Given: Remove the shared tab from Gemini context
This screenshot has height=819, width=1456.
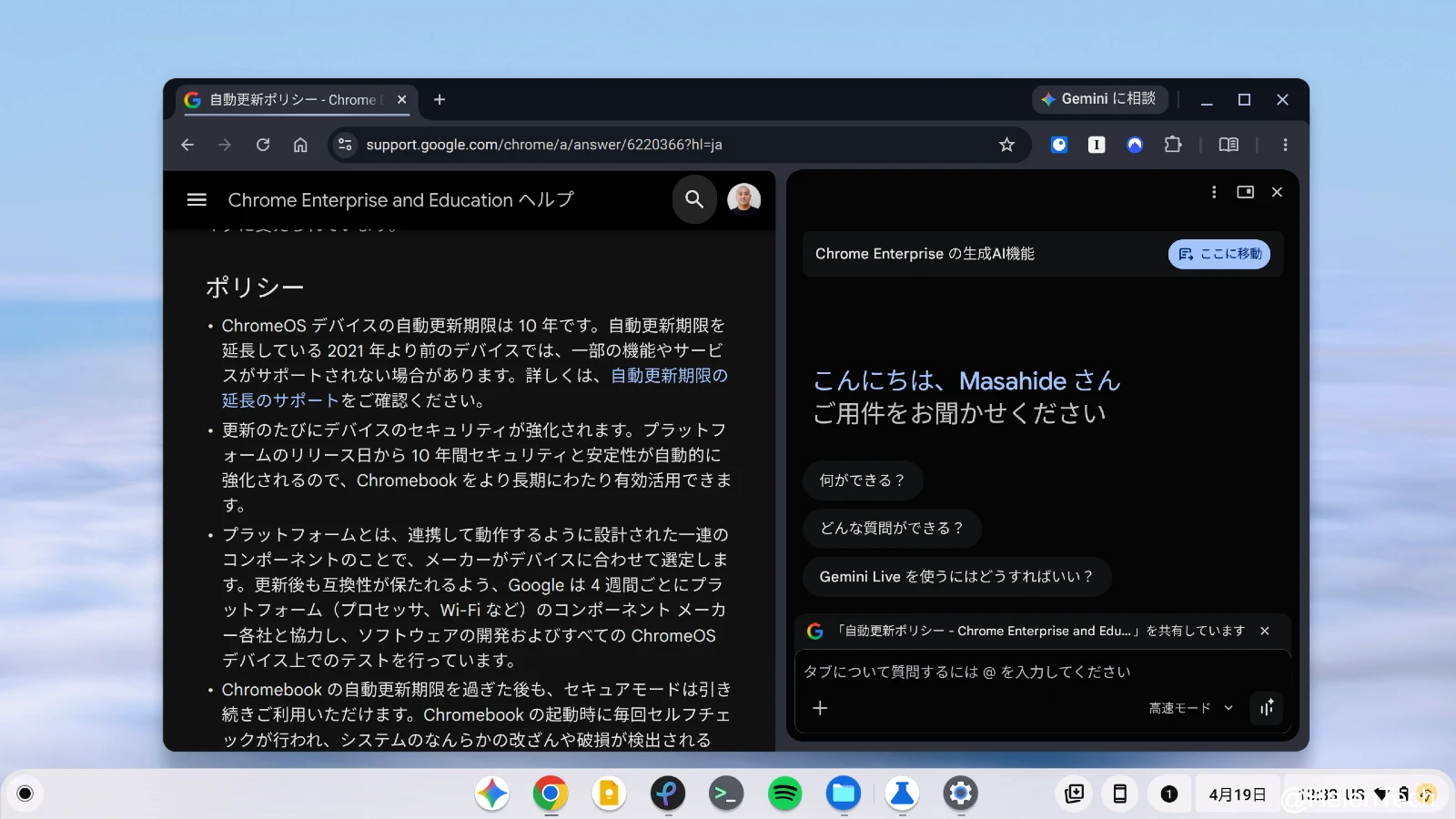Looking at the screenshot, I should pyautogui.click(x=1265, y=631).
